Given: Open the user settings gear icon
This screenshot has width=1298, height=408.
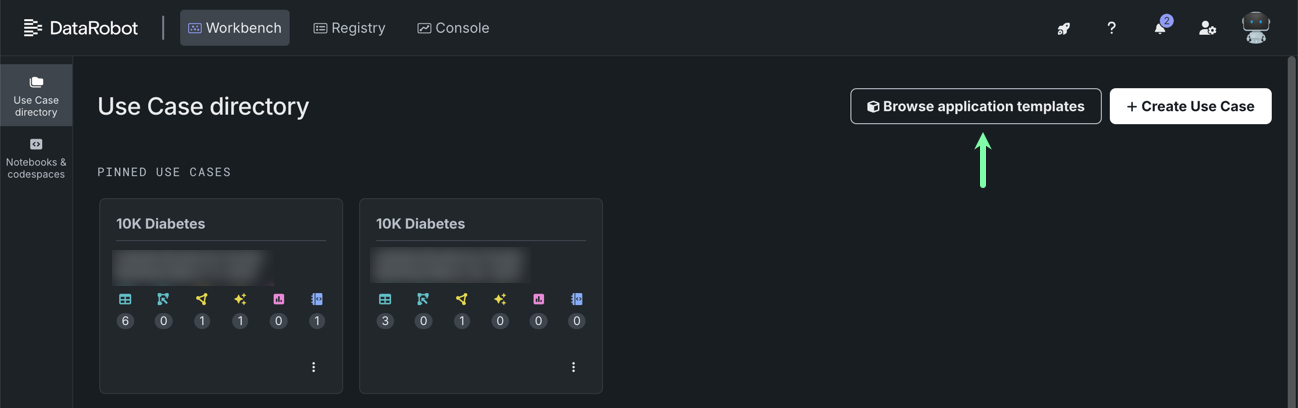Looking at the screenshot, I should pos(1207,28).
